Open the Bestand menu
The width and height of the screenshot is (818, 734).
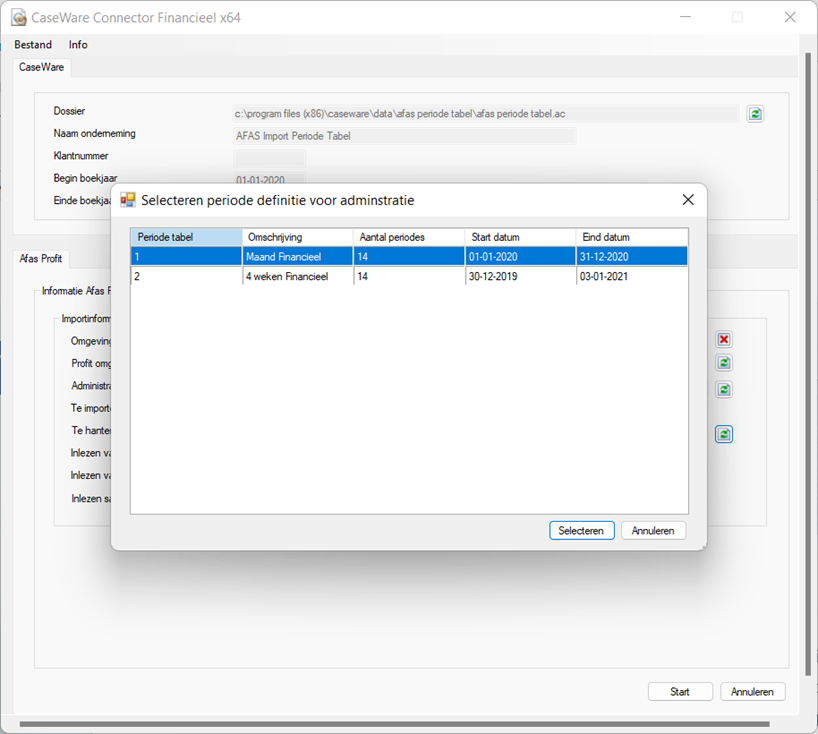(x=33, y=45)
